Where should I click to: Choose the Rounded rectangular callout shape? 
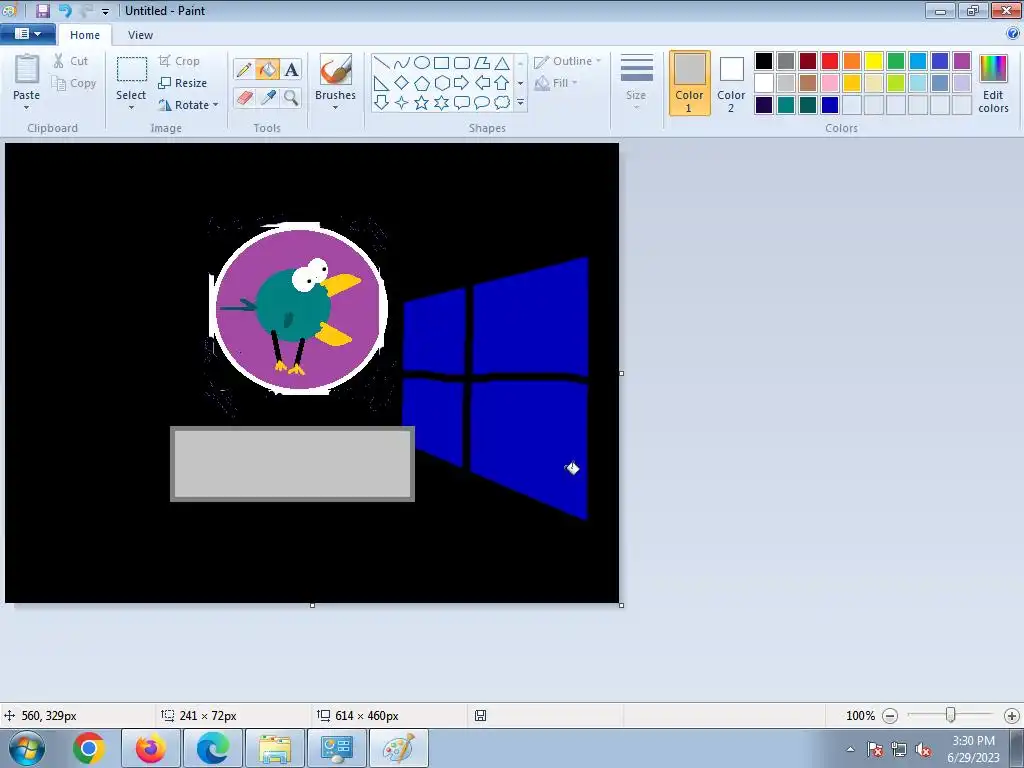(462, 103)
